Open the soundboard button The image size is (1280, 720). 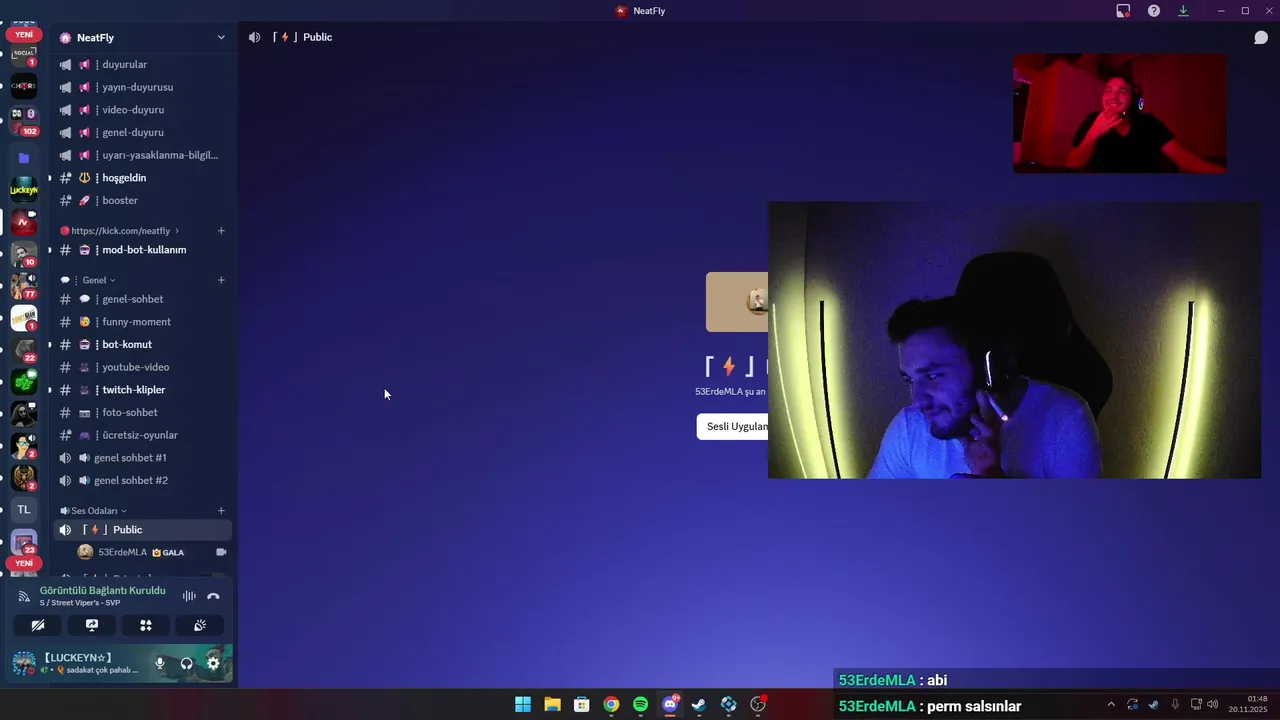(200, 625)
